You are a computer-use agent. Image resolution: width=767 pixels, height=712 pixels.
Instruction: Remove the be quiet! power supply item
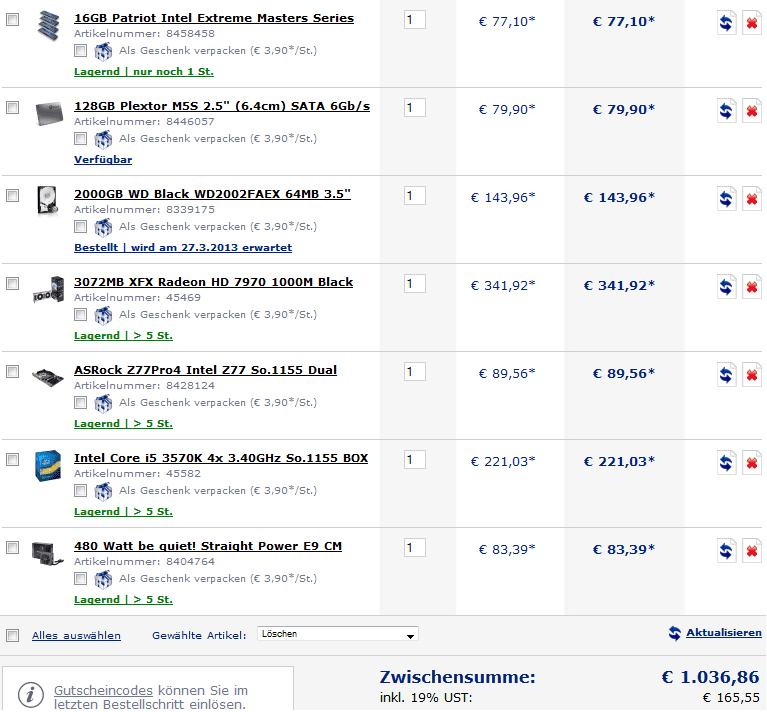click(x=752, y=552)
